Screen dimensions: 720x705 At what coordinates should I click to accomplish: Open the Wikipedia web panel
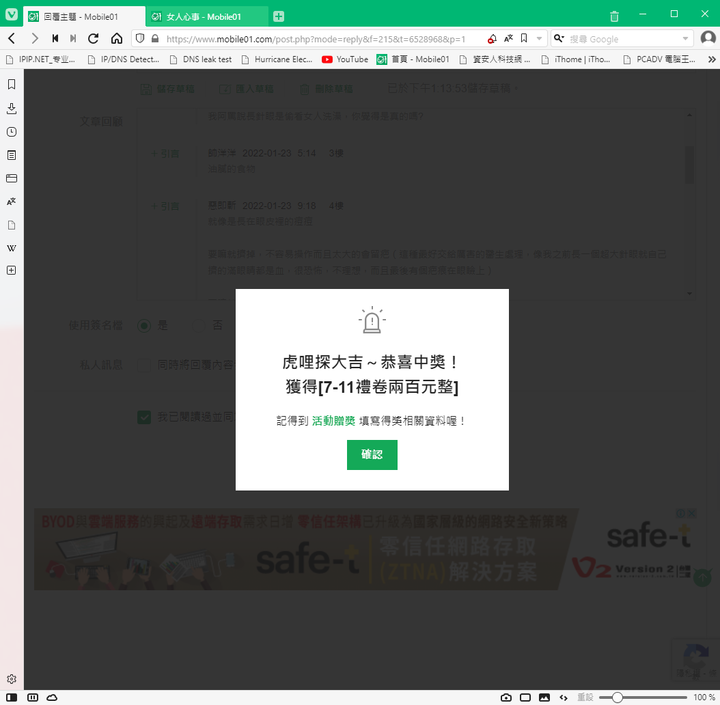pos(11,248)
